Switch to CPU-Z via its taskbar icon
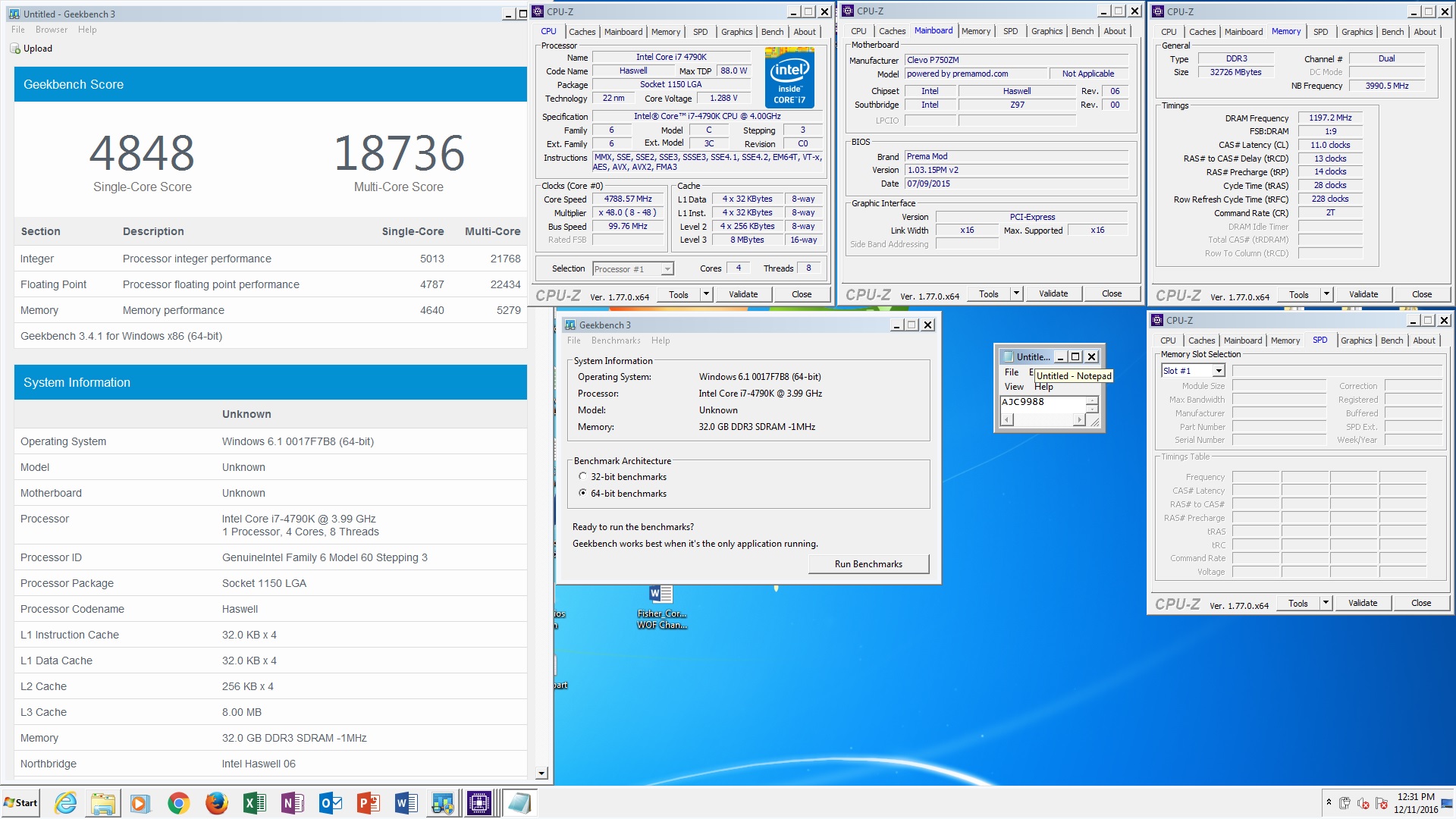The width and height of the screenshot is (1456, 819). [480, 803]
